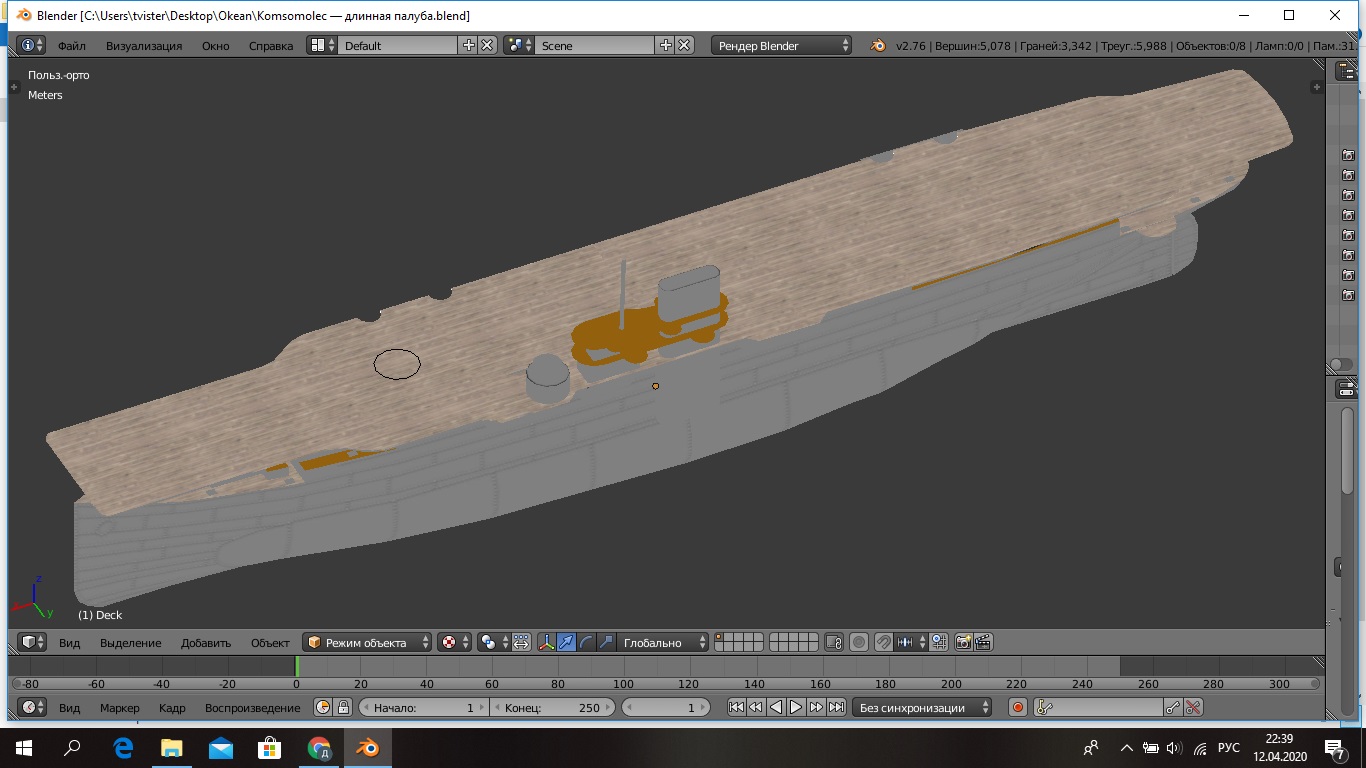The width and height of the screenshot is (1366, 768).
Task: Jump to the last frame of playback
Action: 837,707
